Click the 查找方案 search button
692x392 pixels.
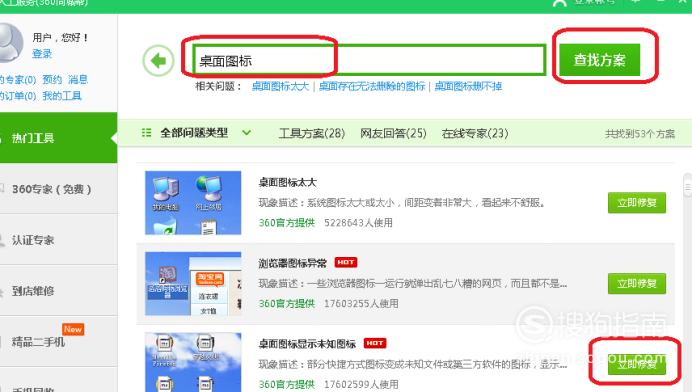[600, 60]
